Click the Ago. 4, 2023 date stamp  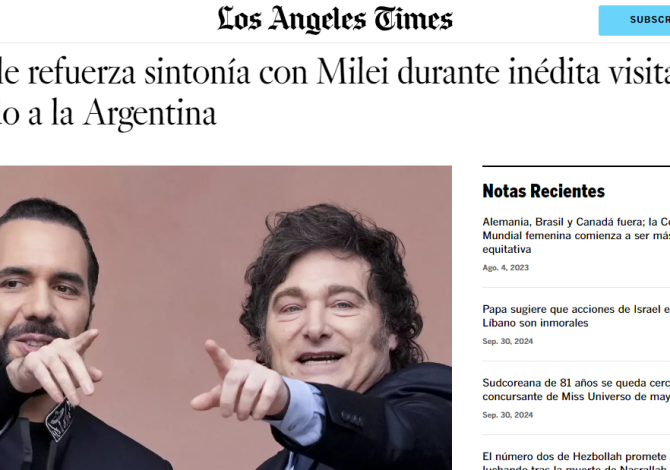(x=505, y=267)
